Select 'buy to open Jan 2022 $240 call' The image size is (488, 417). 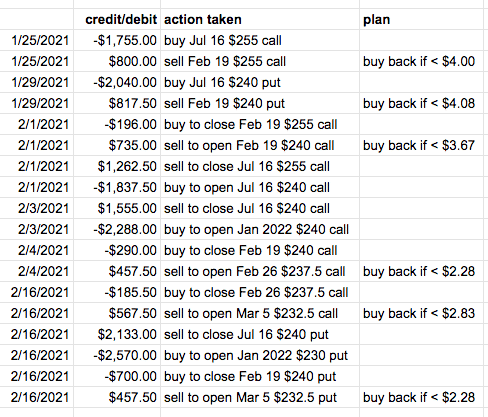point(260,229)
